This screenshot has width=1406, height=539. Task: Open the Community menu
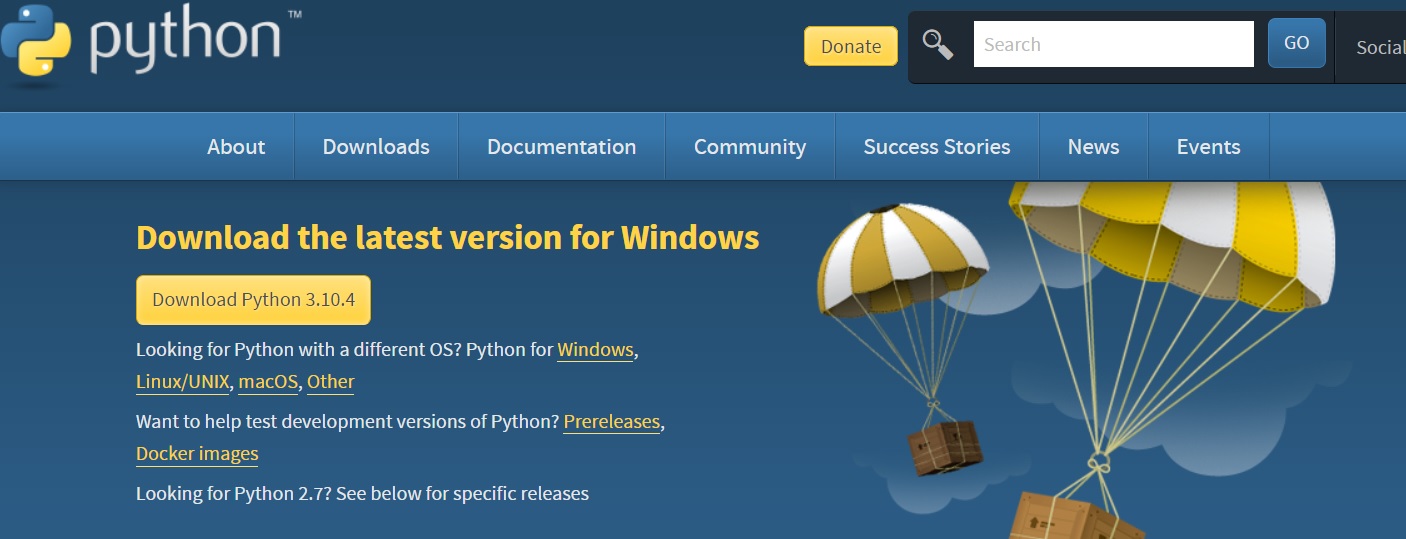point(750,147)
